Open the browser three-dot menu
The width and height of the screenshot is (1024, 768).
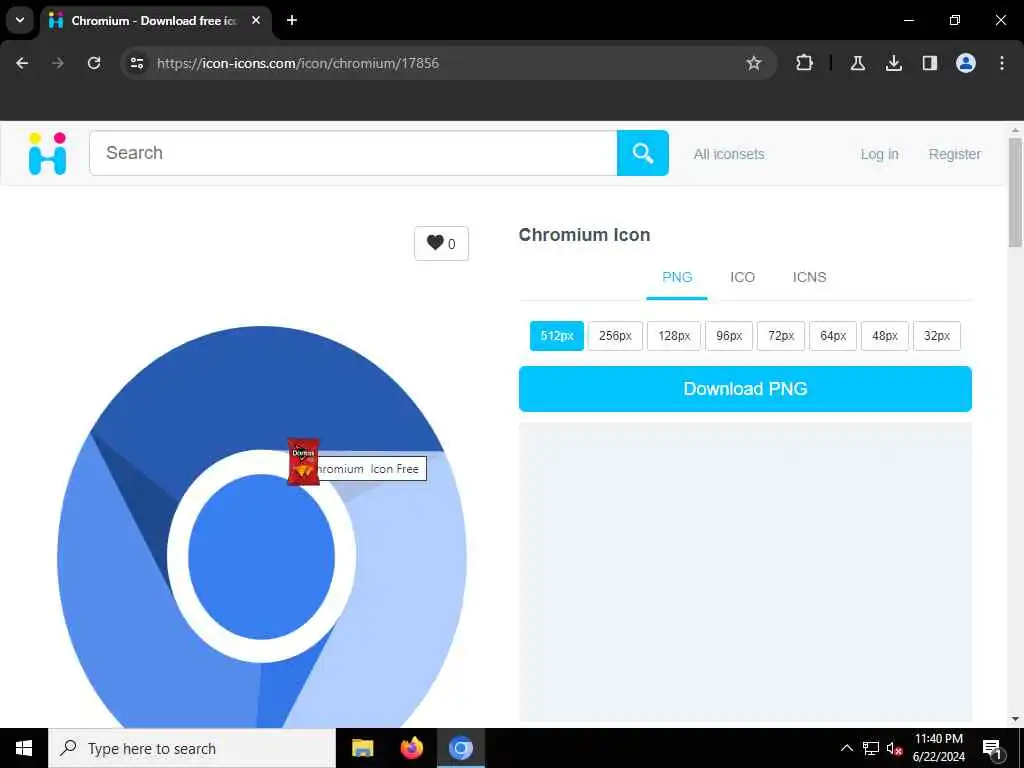point(1002,63)
